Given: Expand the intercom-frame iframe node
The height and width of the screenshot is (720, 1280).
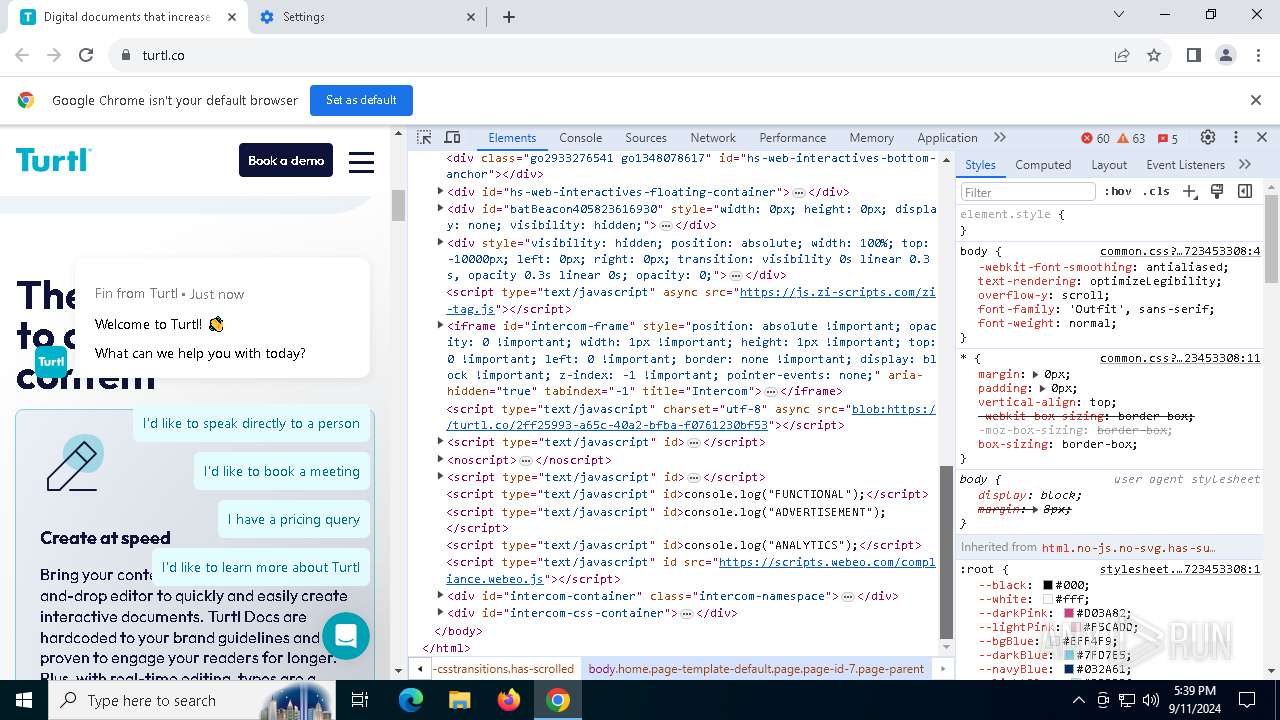Looking at the screenshot, I should tap(440, 325).
